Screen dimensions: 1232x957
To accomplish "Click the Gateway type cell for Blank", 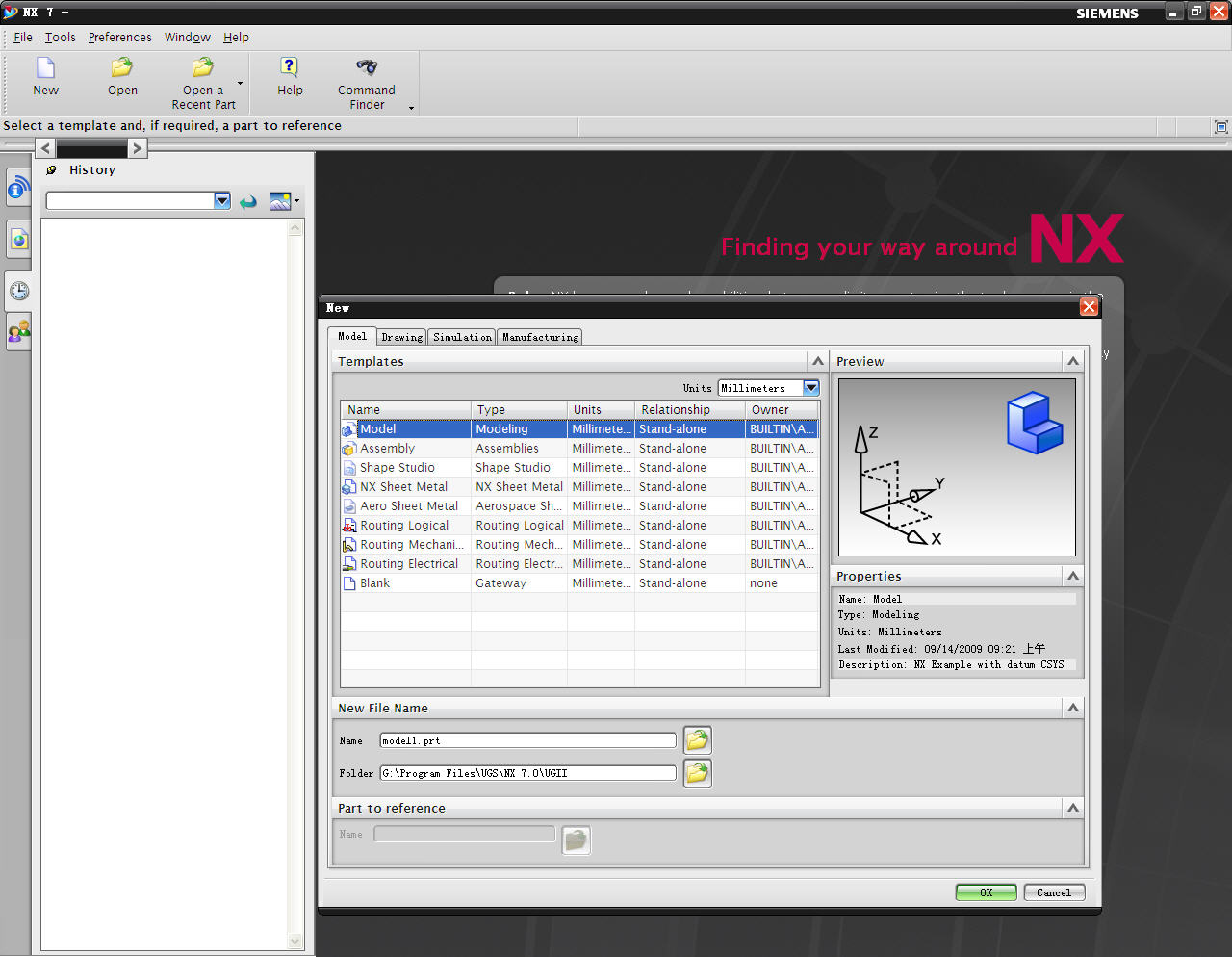I will (x=519, y=583).
